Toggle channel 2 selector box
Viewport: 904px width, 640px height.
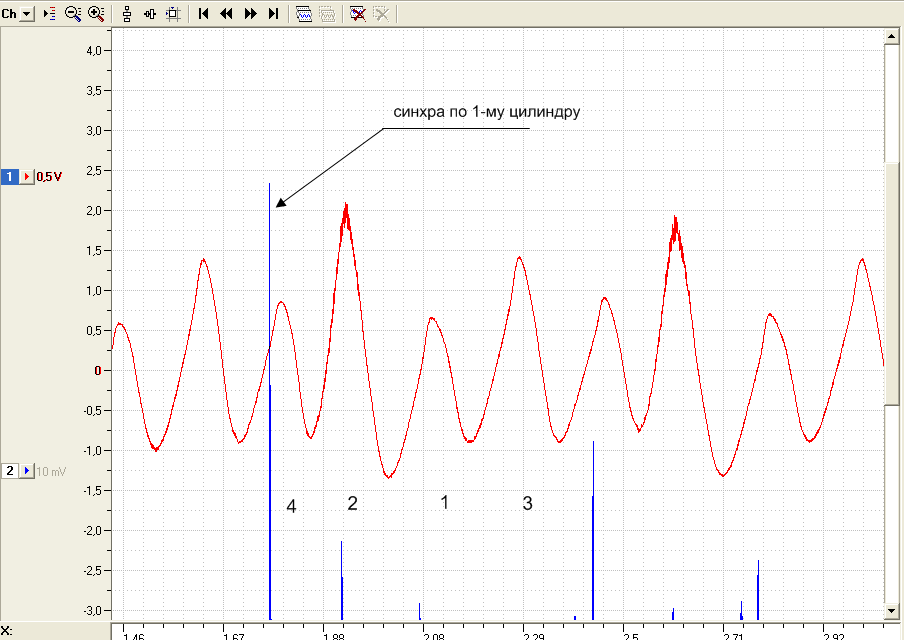coord(10,471)
